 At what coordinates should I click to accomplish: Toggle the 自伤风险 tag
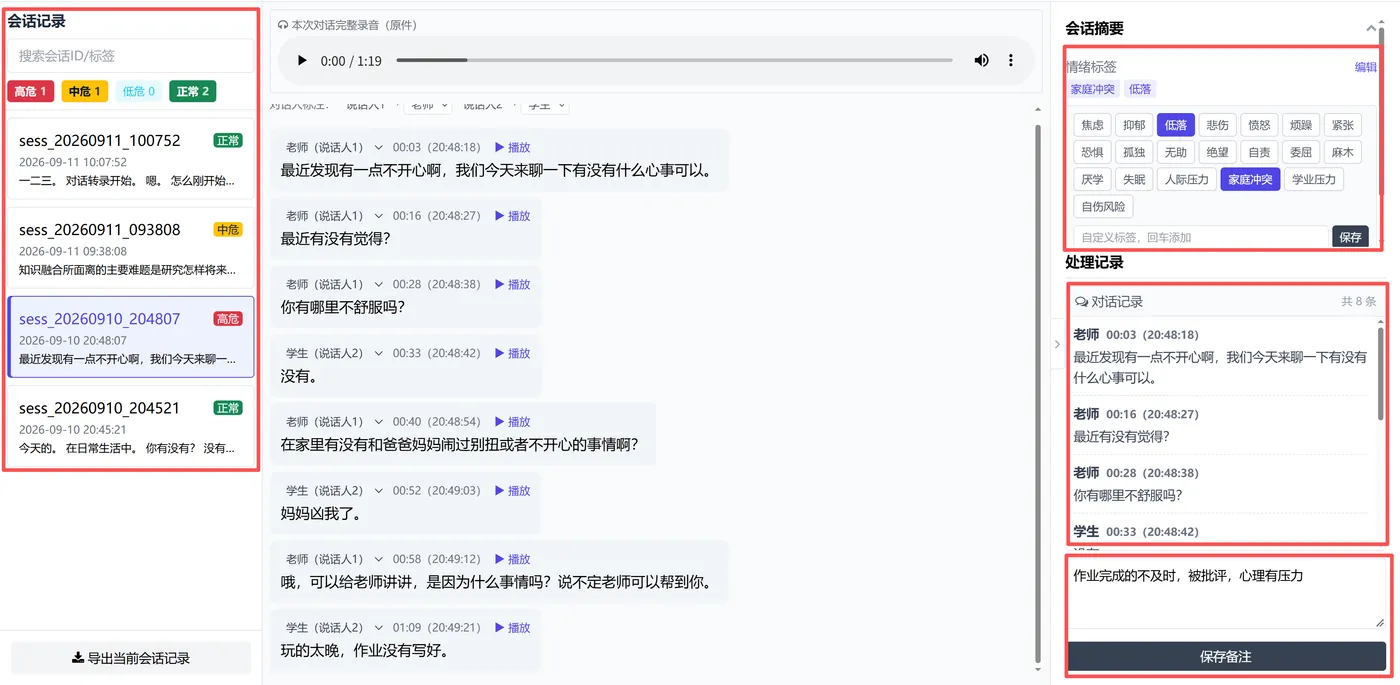point(1103,207)
